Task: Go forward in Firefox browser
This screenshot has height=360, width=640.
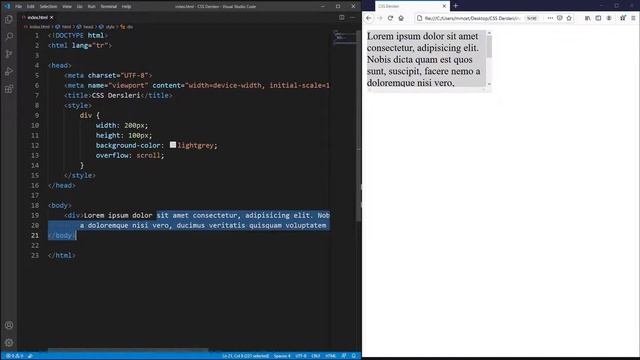Action: click(380, 18)
